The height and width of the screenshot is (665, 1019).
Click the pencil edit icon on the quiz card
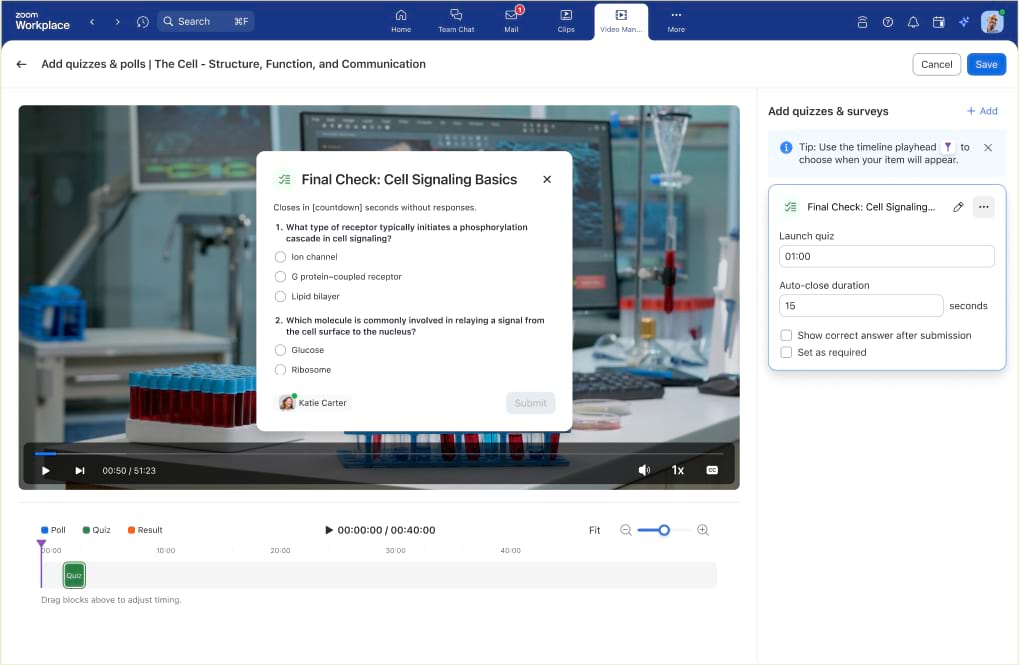958,207
